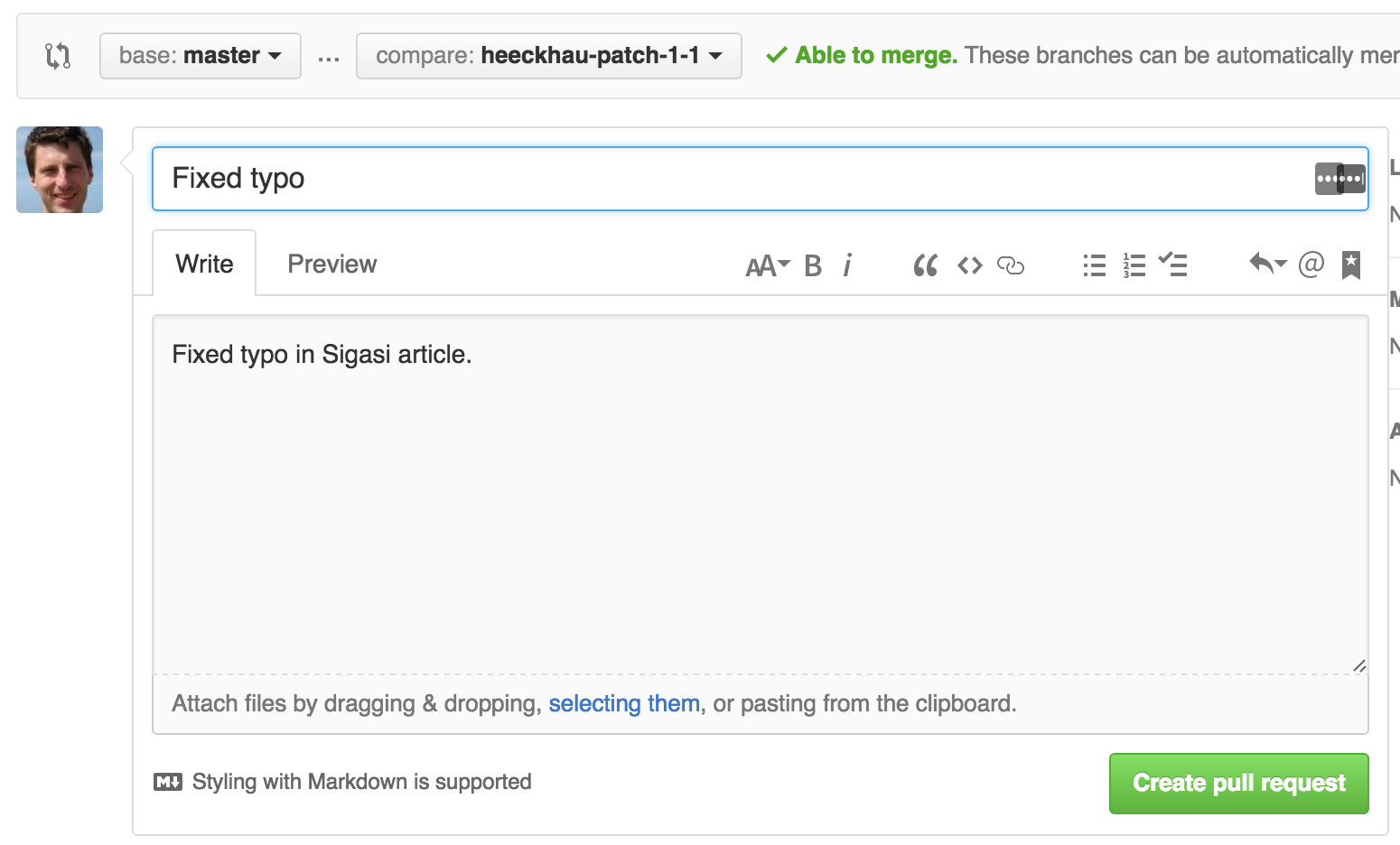This screenshot has width=1400, height=845.
Task: Add a bulleted list
Action: (1094, 265)
